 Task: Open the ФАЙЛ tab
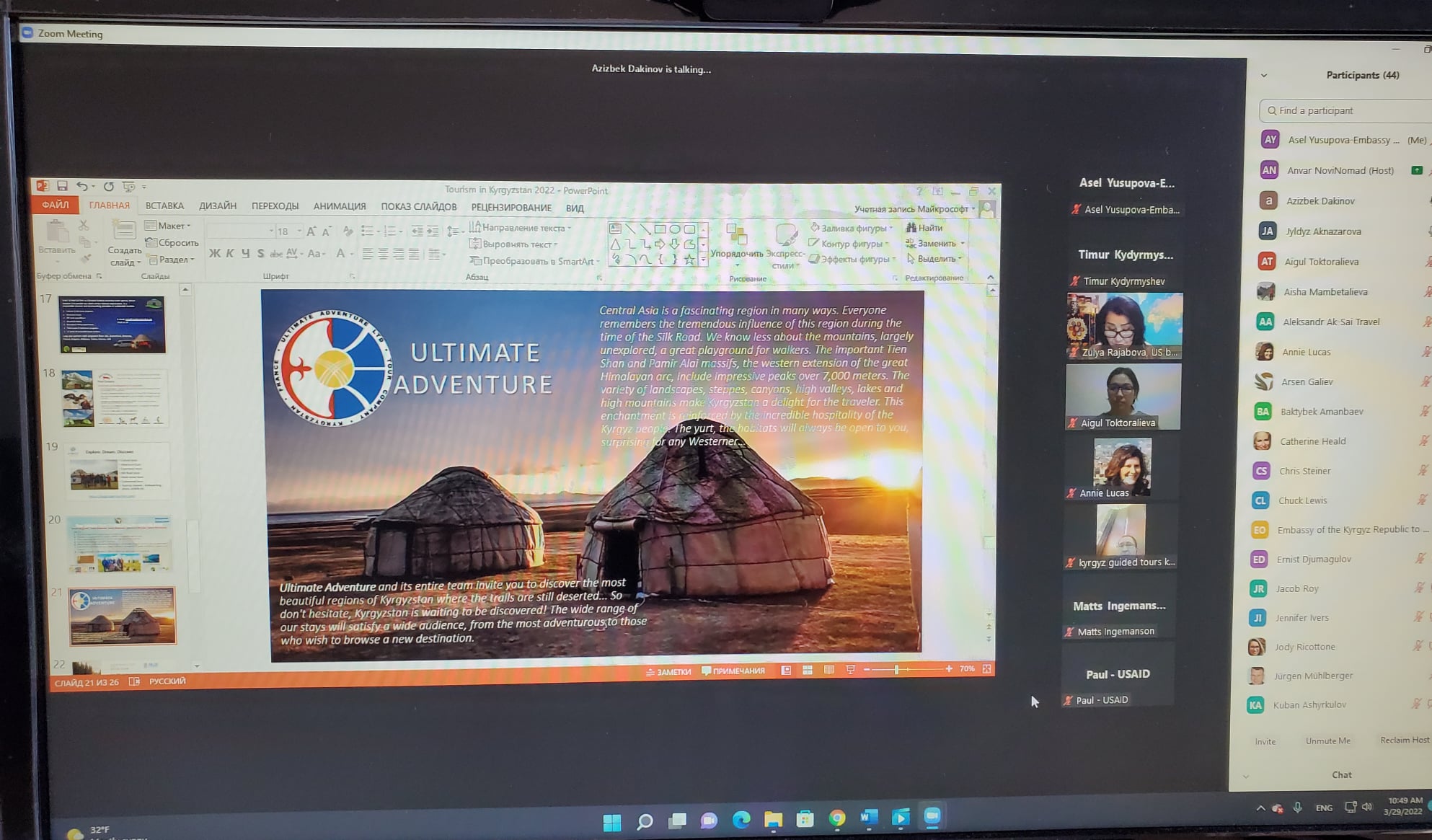pyautogui.click(x=56, y=205)
